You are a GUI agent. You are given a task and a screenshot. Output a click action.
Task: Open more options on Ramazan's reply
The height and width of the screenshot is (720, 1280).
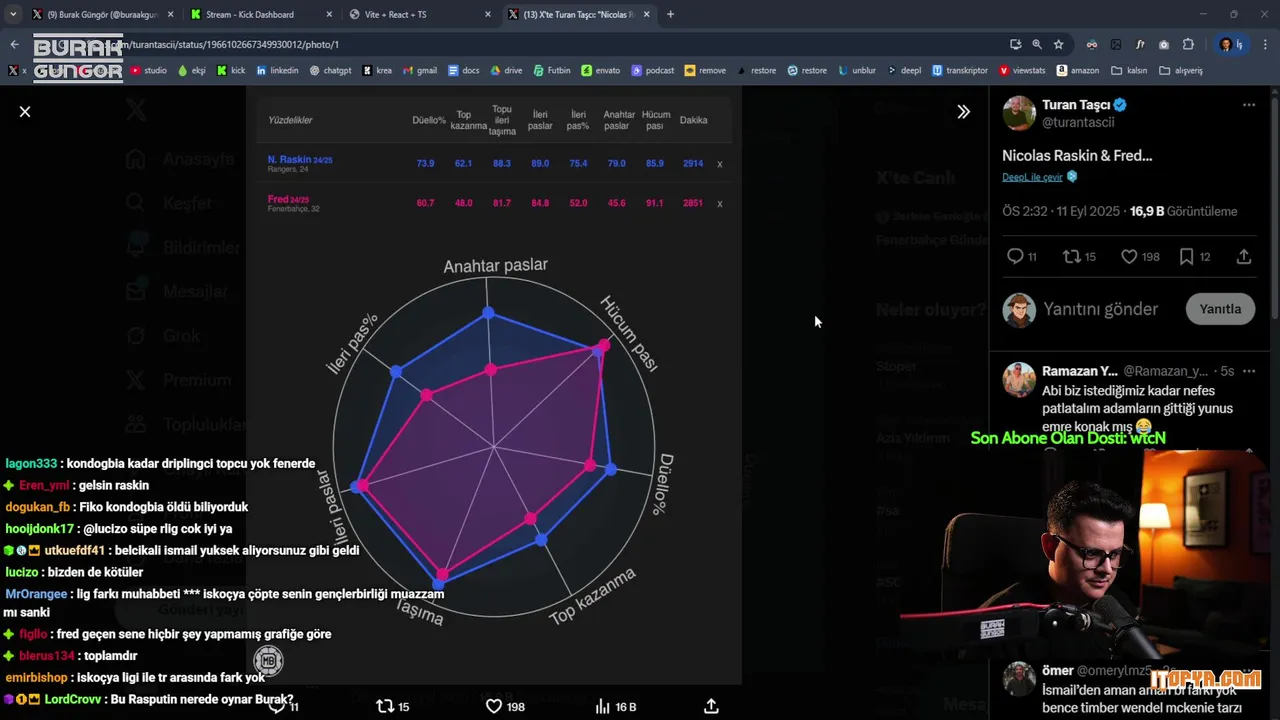[1248, 371]
